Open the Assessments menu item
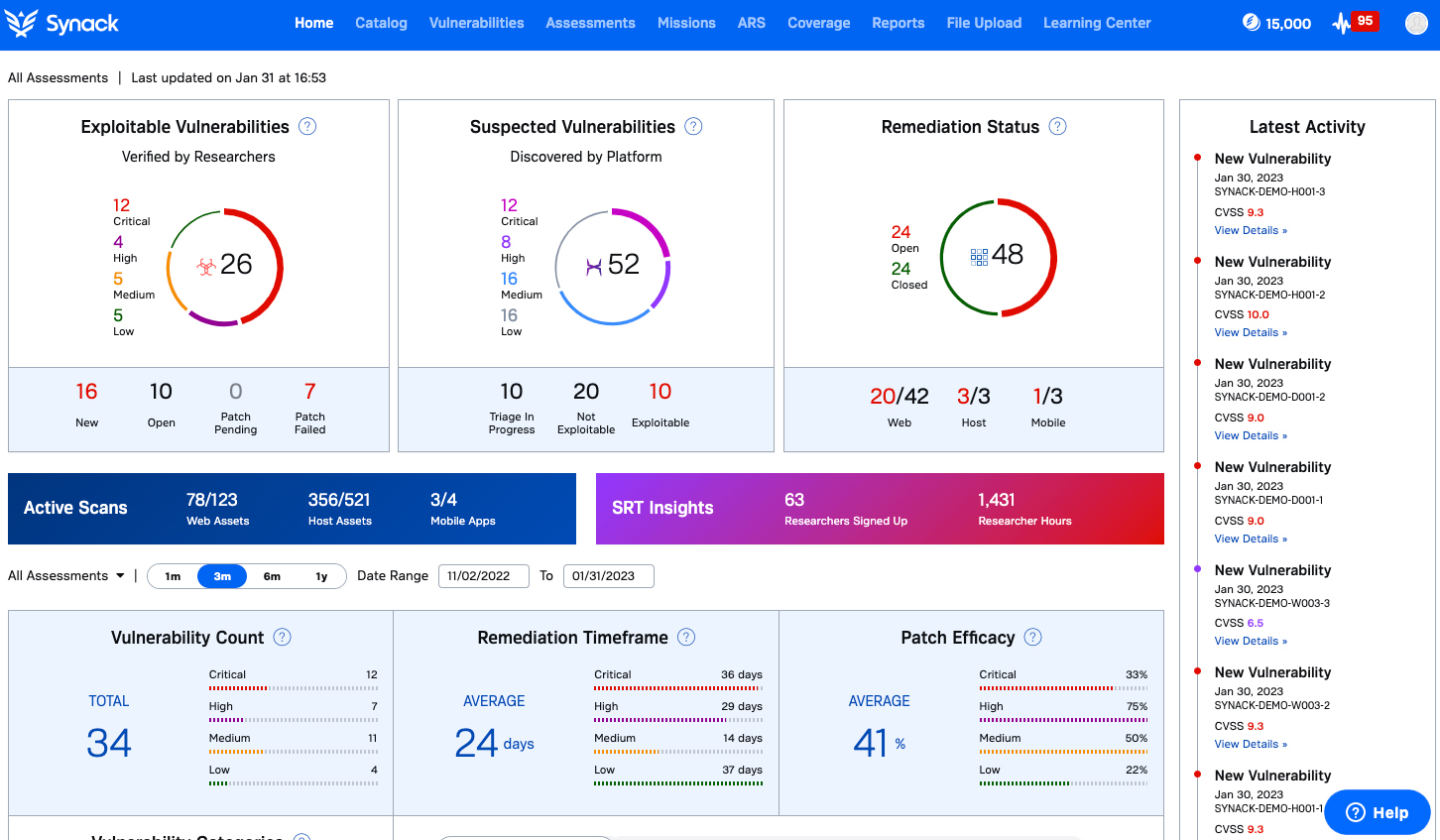Viewport: 1440px width, 840px height. click(590, 23)
